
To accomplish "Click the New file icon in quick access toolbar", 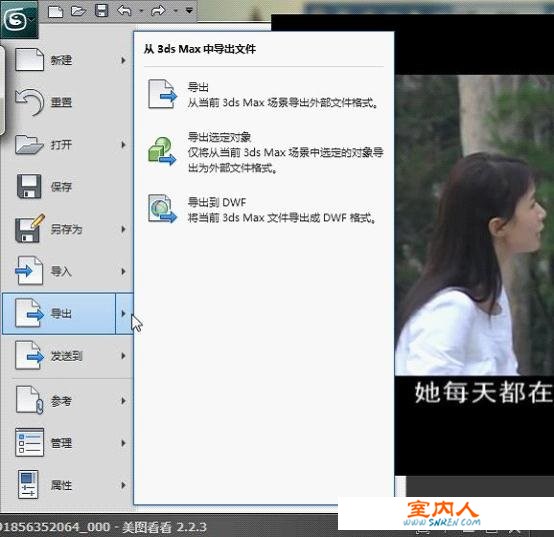I will coord(55,11).
